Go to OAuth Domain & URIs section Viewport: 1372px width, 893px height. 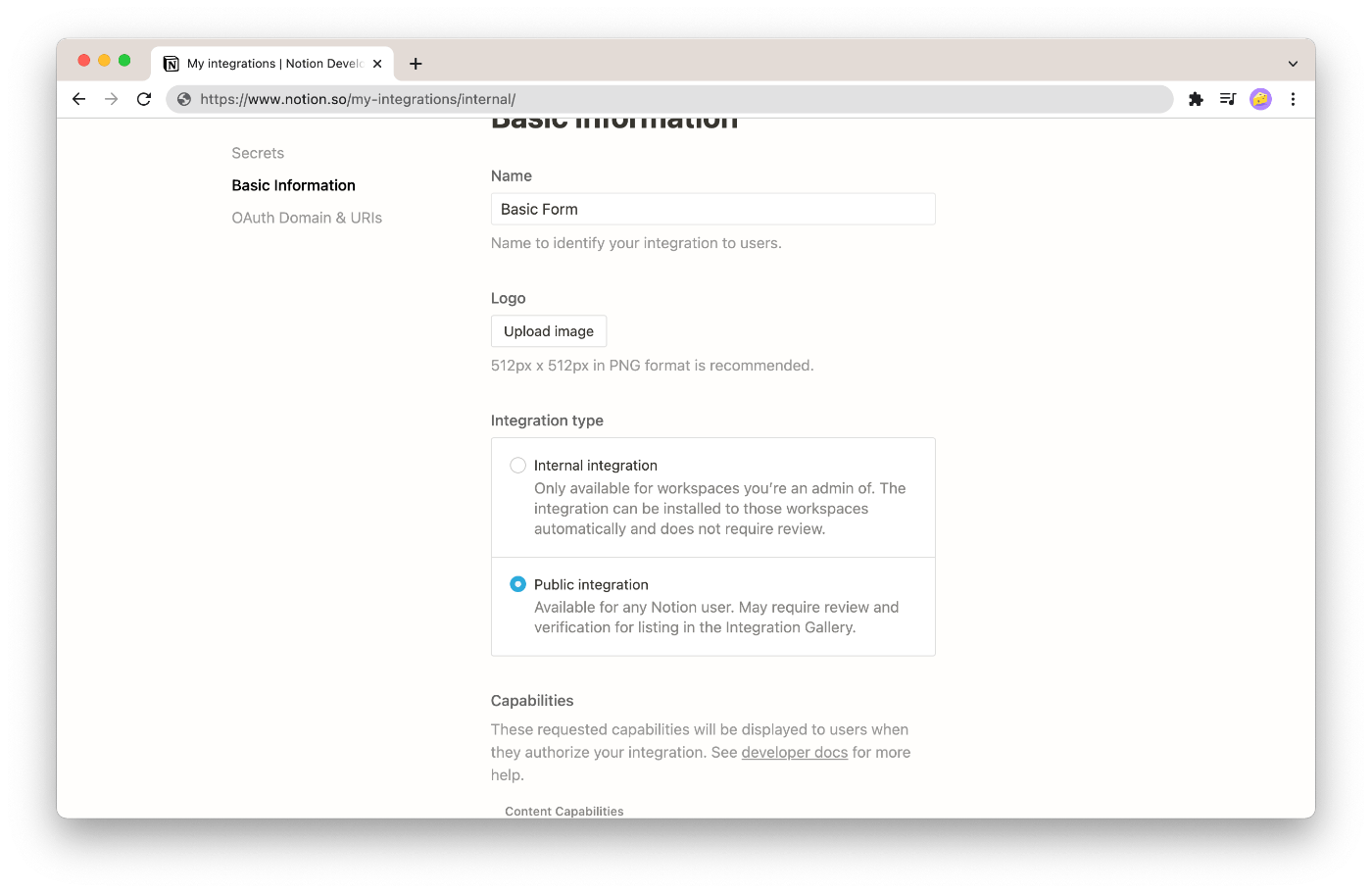[x=307, y=218]
